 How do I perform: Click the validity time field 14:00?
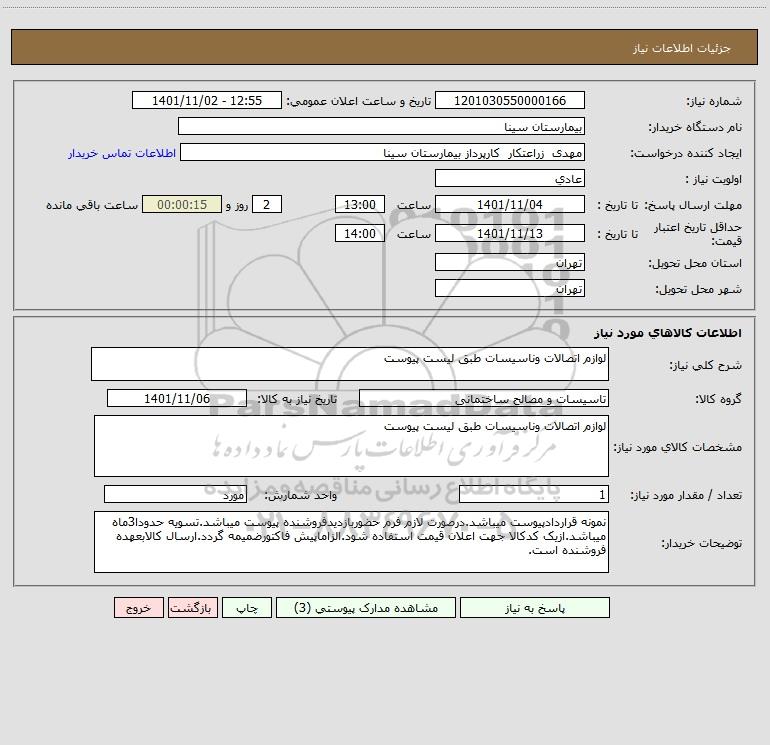tap(359, 233)
